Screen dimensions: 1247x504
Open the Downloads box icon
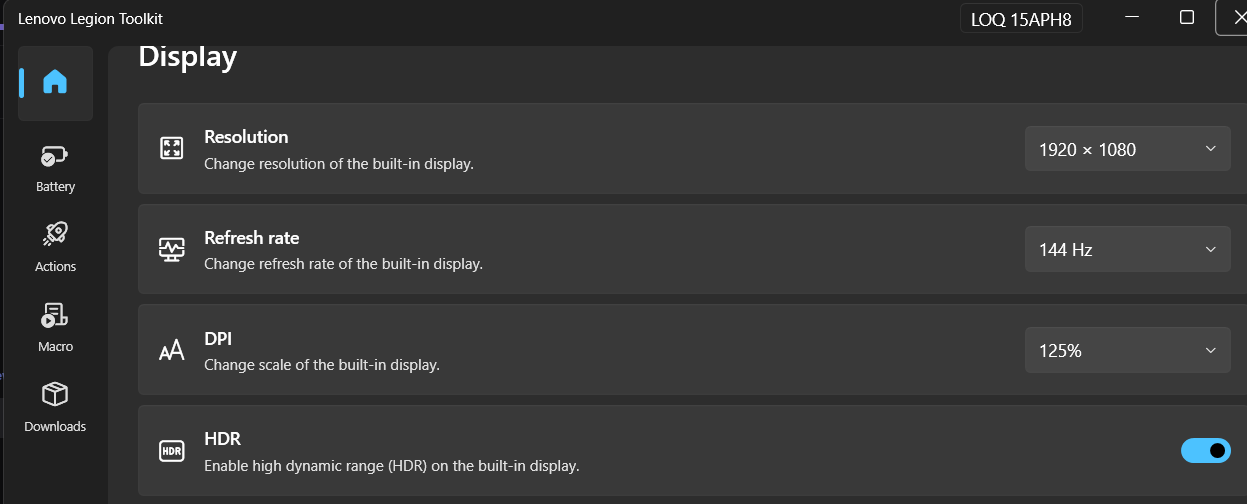pos(55,395)
